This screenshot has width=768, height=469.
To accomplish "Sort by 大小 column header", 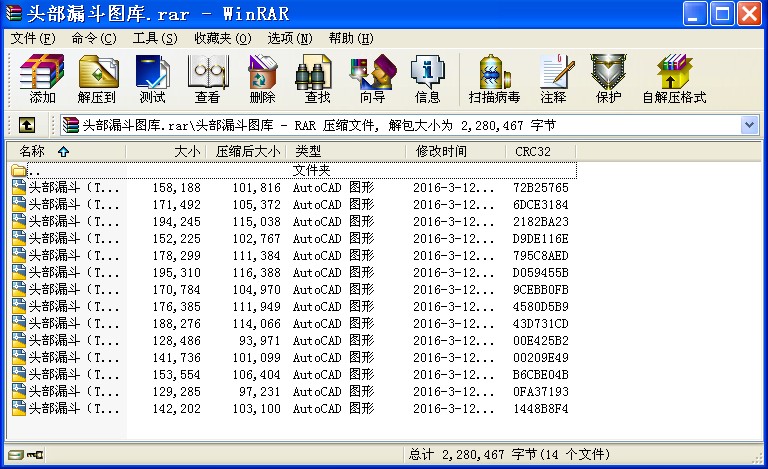I will pos(166,151).
